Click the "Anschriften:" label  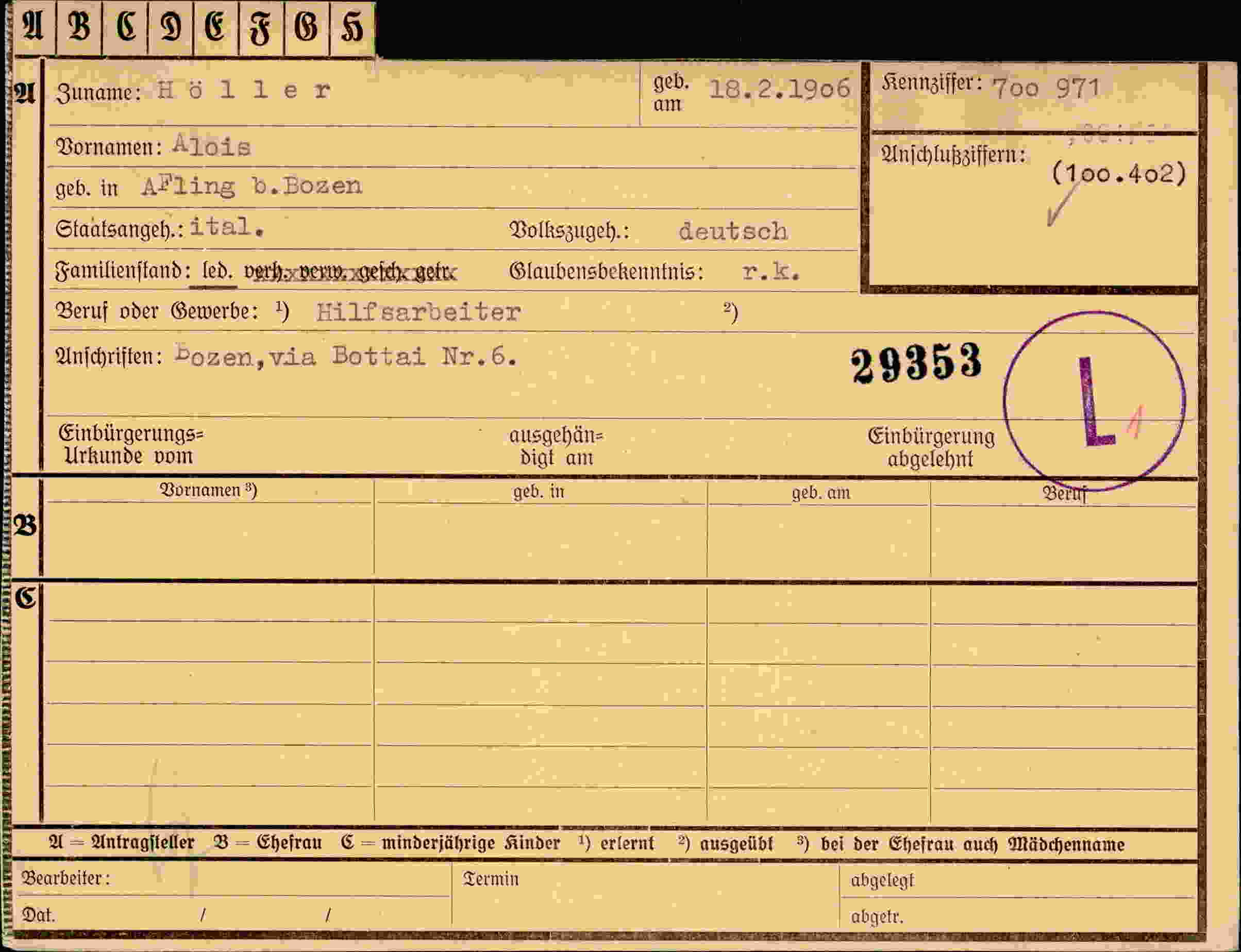[x=109, y=357]
